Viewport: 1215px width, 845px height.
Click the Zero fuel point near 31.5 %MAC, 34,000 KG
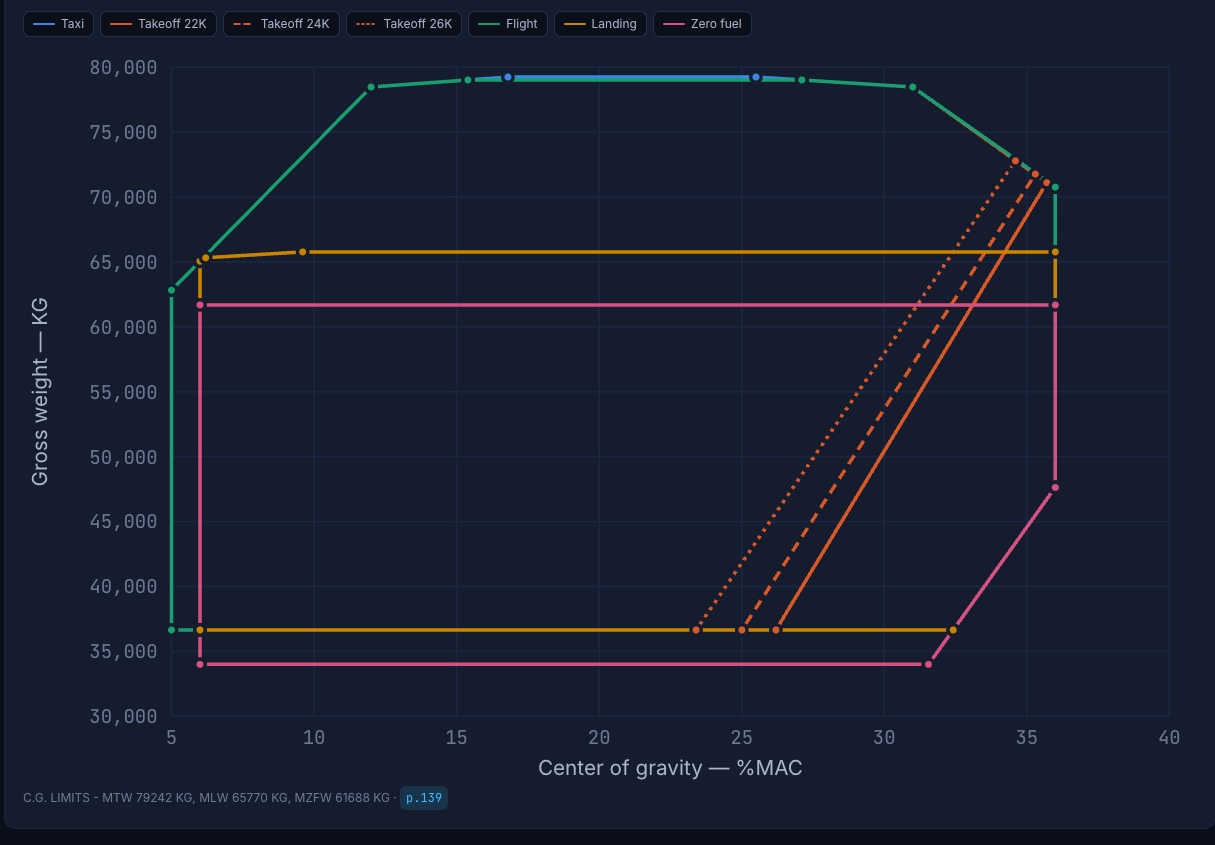click(929, 664)
